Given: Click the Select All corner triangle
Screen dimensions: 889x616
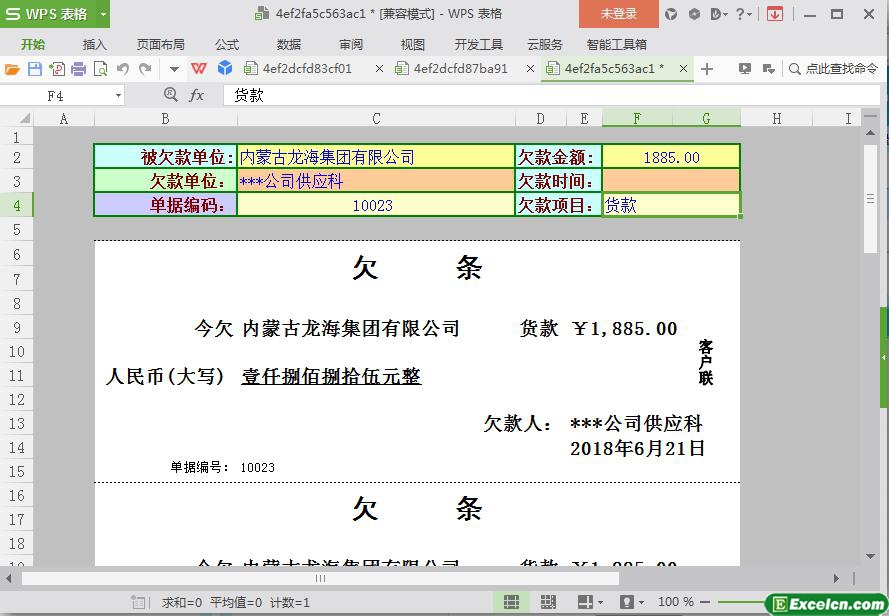Looking at the screenshot, I should (24, 119).
